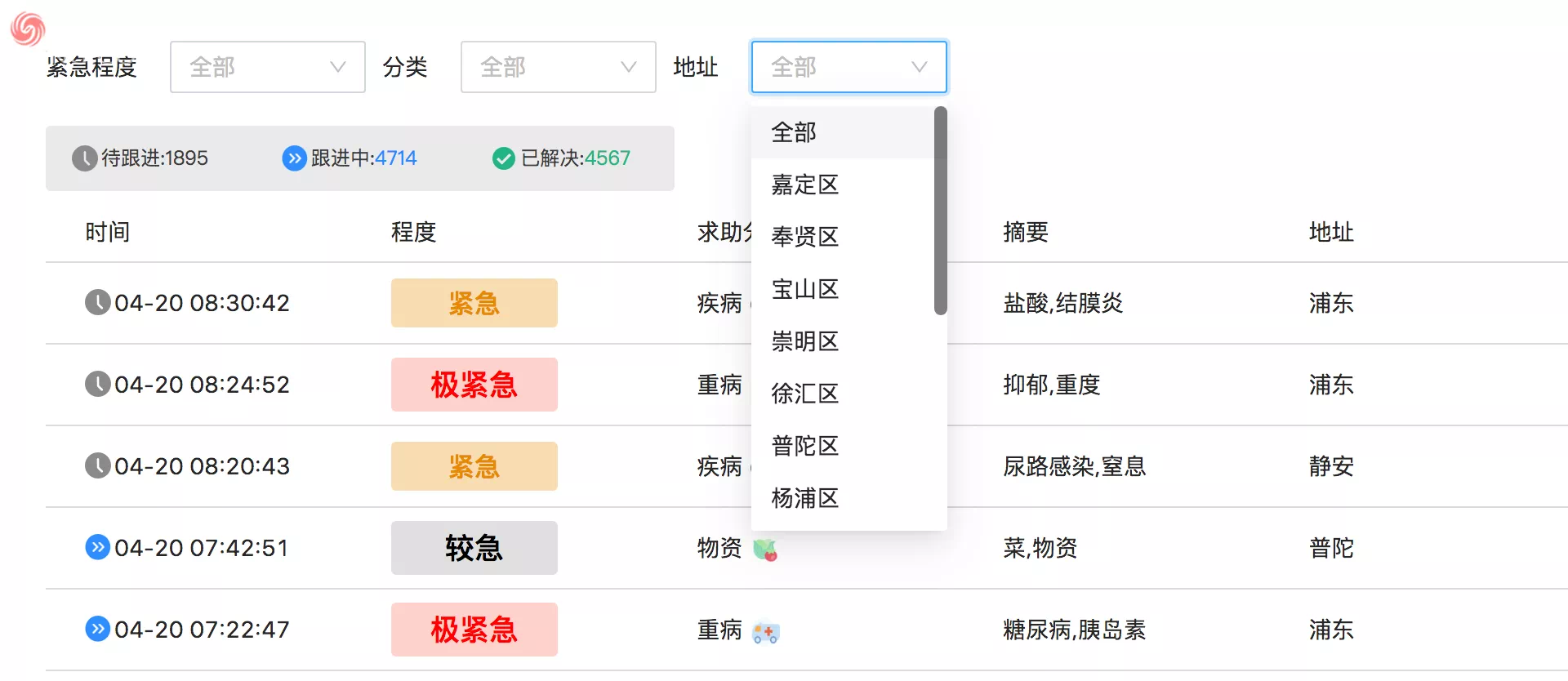Click the red spiral logo icon

point(28,29)
